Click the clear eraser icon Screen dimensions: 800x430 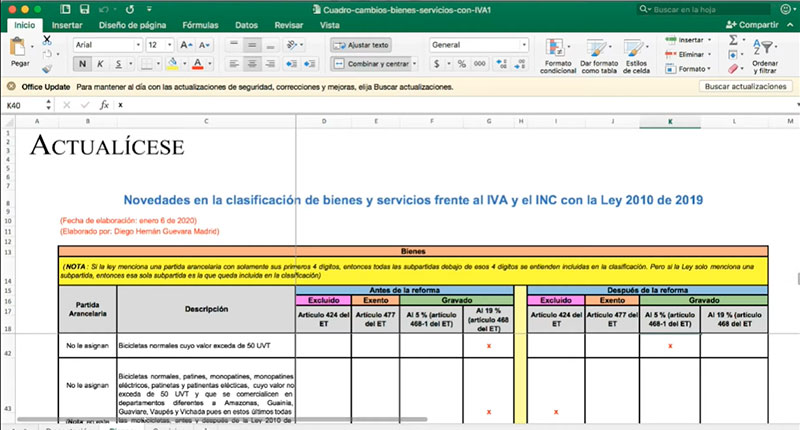733,69
